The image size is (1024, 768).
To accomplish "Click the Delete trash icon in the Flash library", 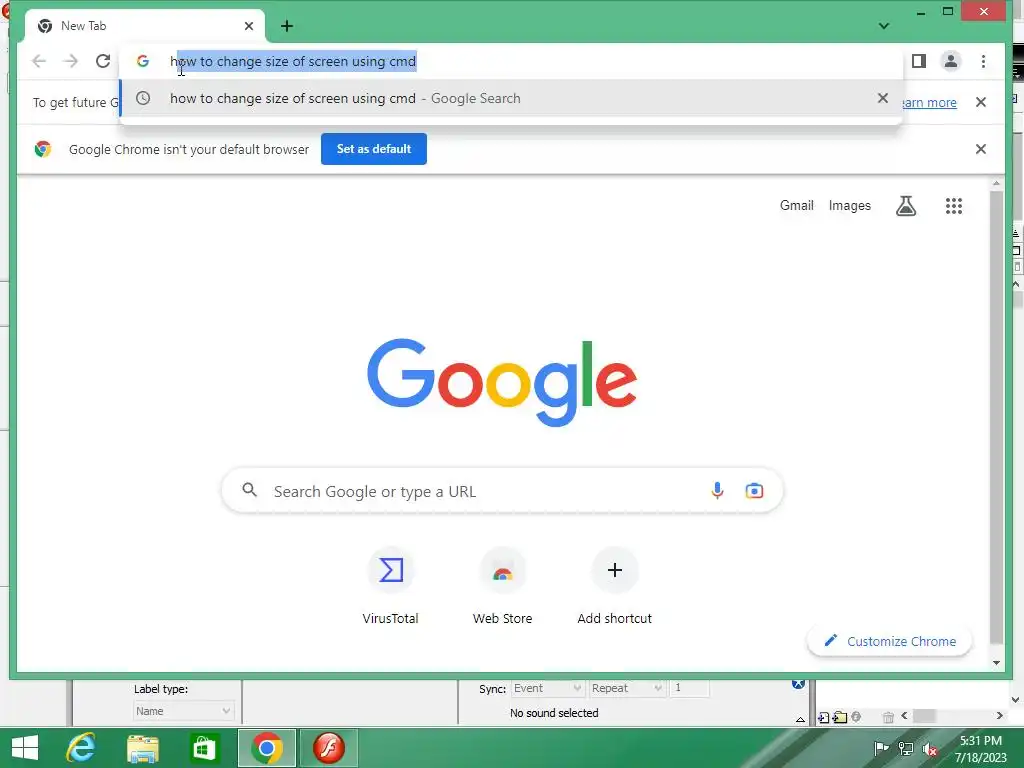I will pyautogui.click(x=888, y=718).
